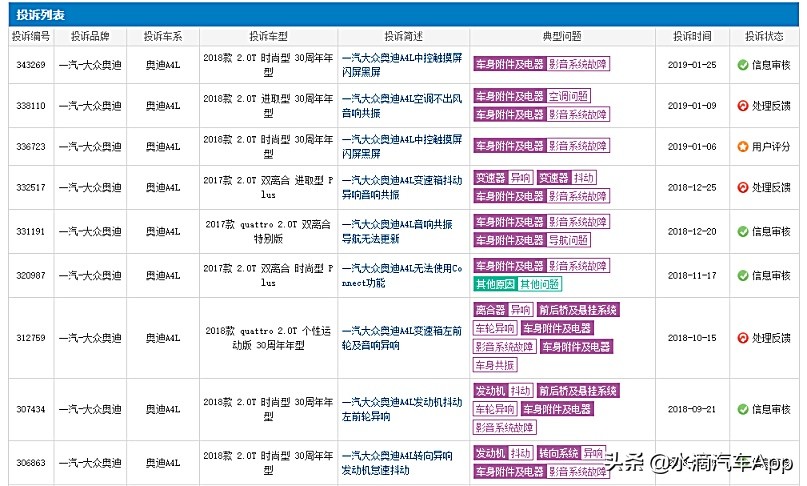
Task: Click 导航问题 tag in row 331191
Action: (568, 240)
